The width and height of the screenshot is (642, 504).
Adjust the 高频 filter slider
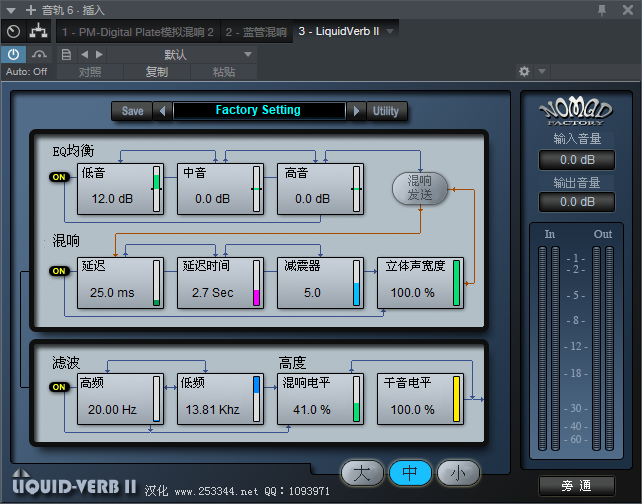pos(156,399)
